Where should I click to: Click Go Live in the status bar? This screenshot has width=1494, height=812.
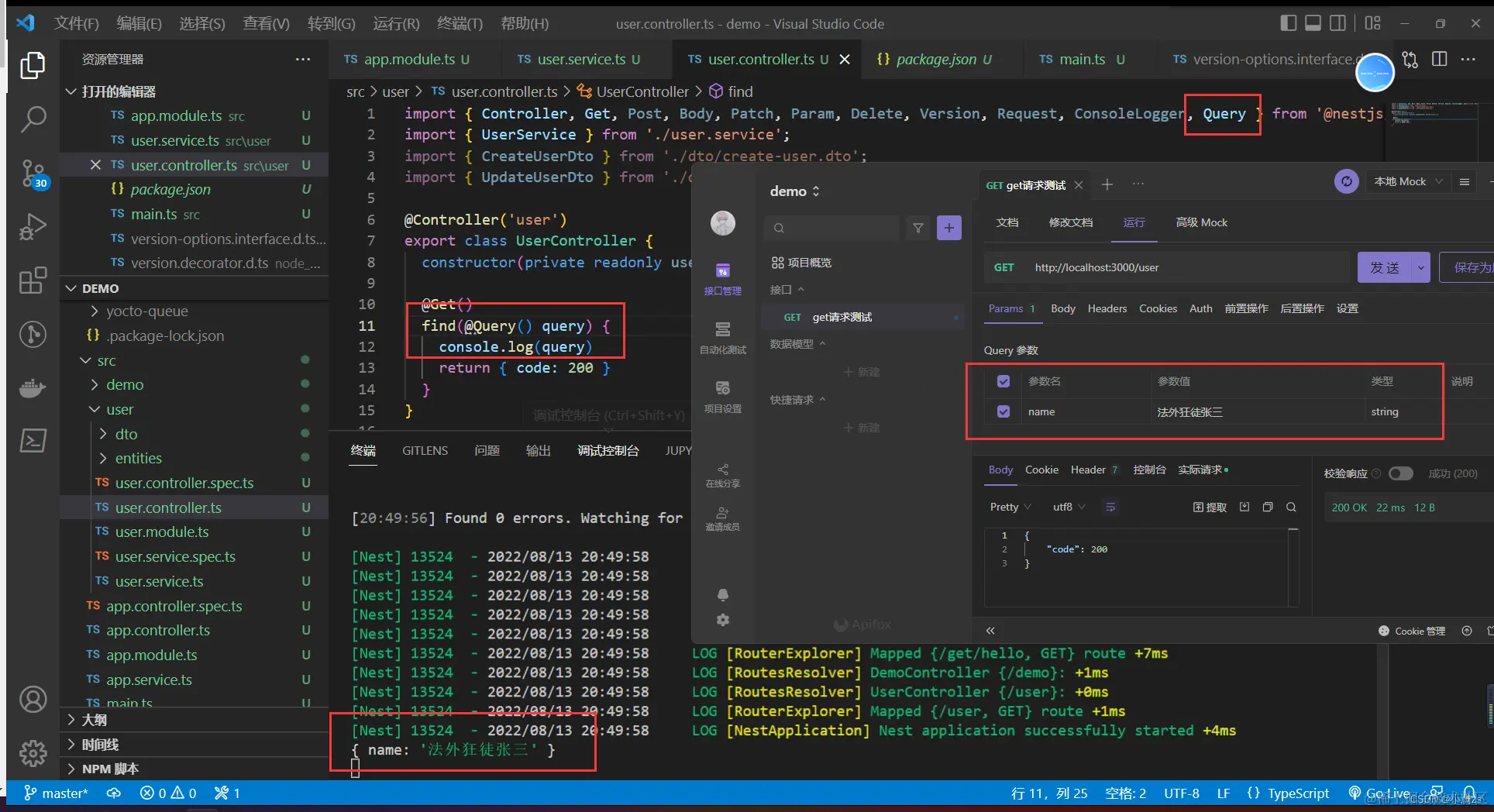coord(1381,793)
